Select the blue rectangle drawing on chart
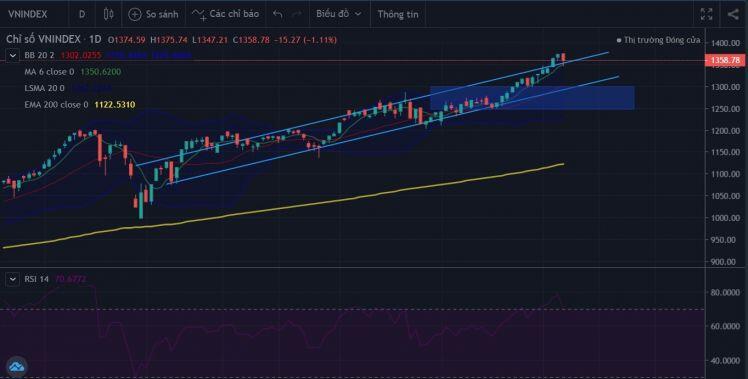Image resolution: width=748 pixels, height=379 pixels. (x=532, y=98)
